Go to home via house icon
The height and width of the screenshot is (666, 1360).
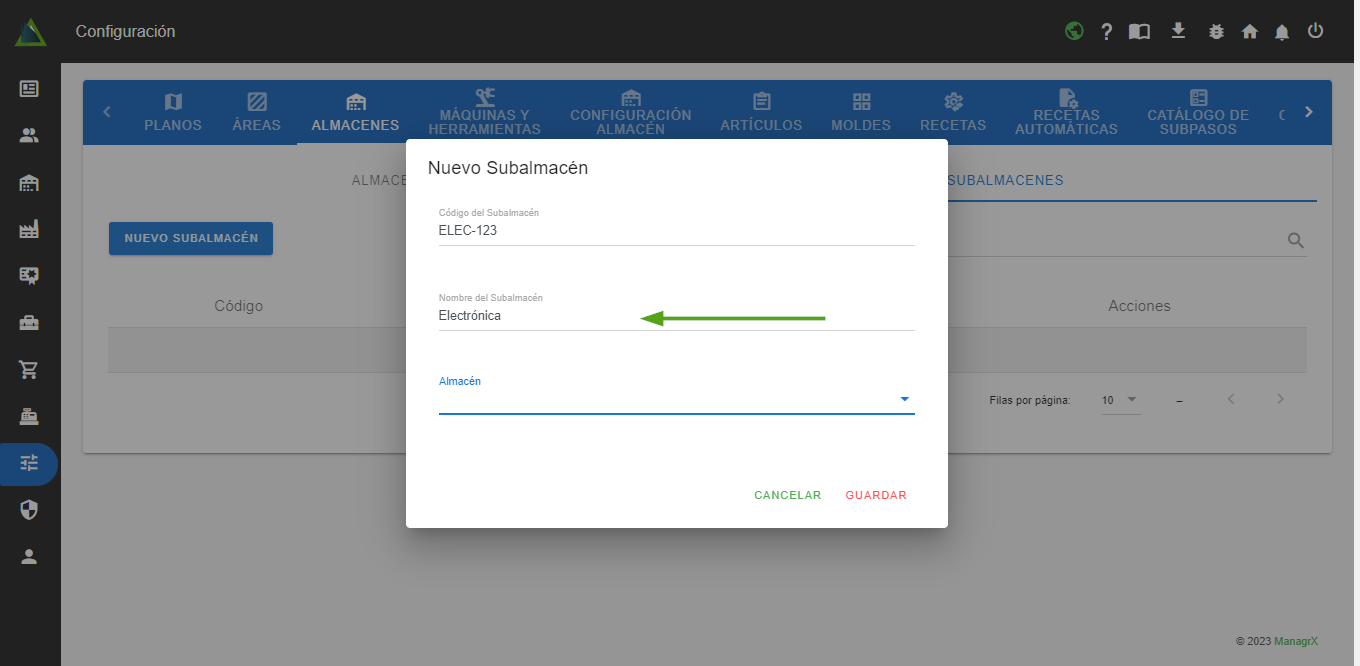(x=1249, y=32)
